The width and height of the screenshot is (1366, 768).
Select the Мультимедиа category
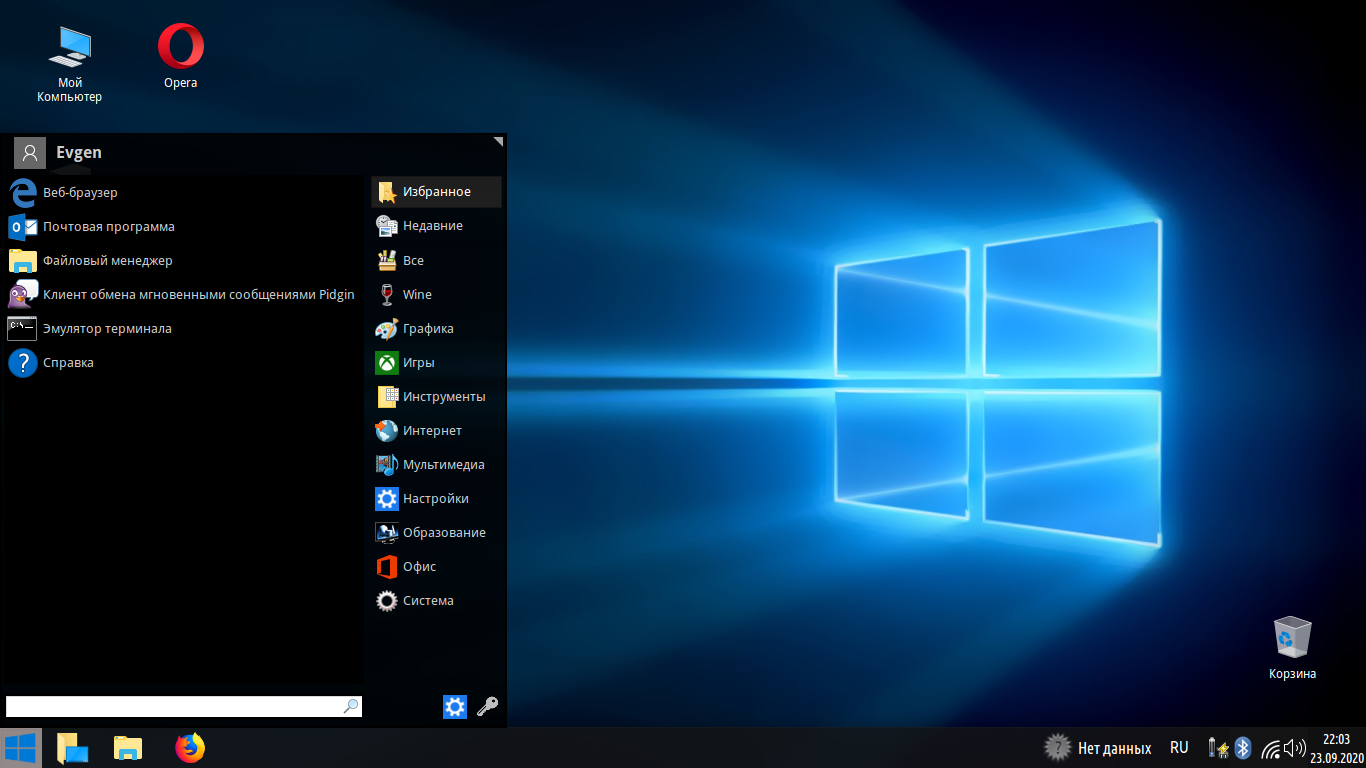point(443,464)
